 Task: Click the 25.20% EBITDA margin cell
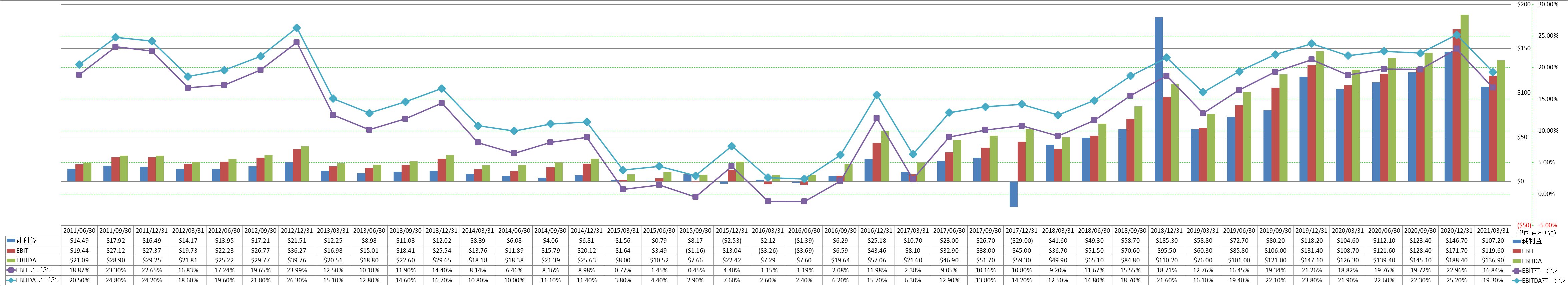1456,280
